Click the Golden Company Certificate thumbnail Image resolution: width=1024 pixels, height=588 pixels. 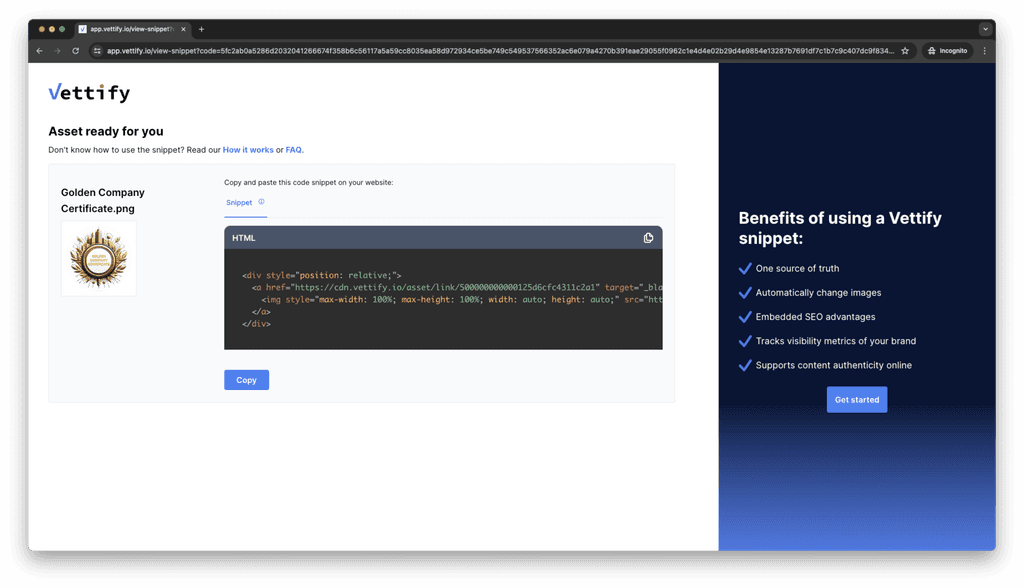click(x=99, y=259)
